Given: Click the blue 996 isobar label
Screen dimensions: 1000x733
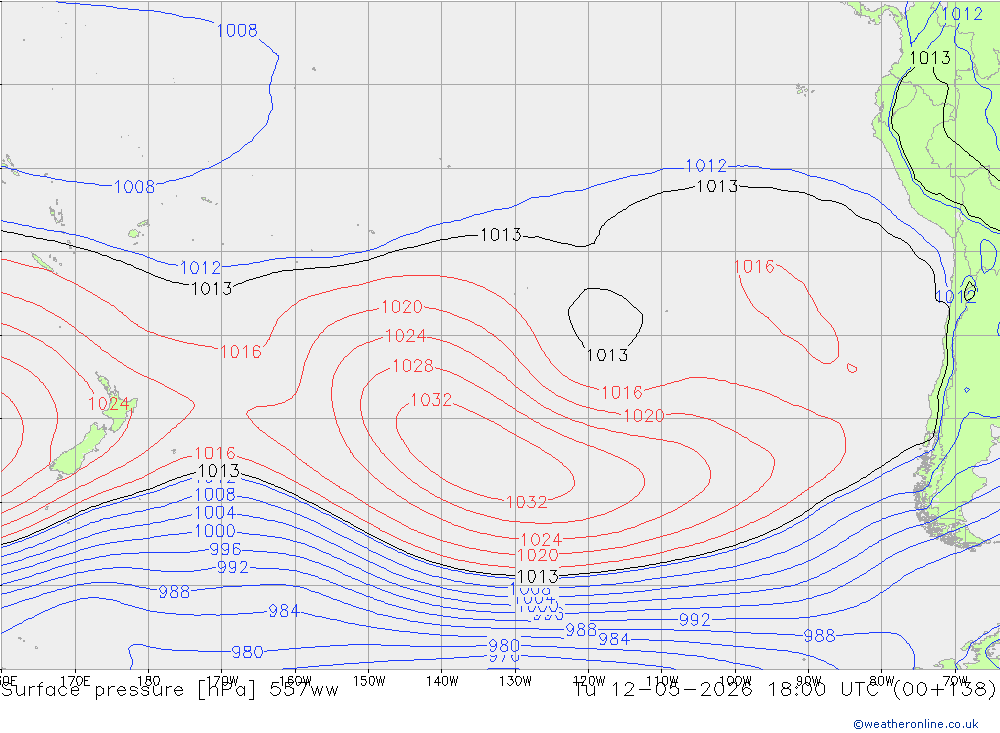Looking at the screenshot, I should (x=225, y=549).
